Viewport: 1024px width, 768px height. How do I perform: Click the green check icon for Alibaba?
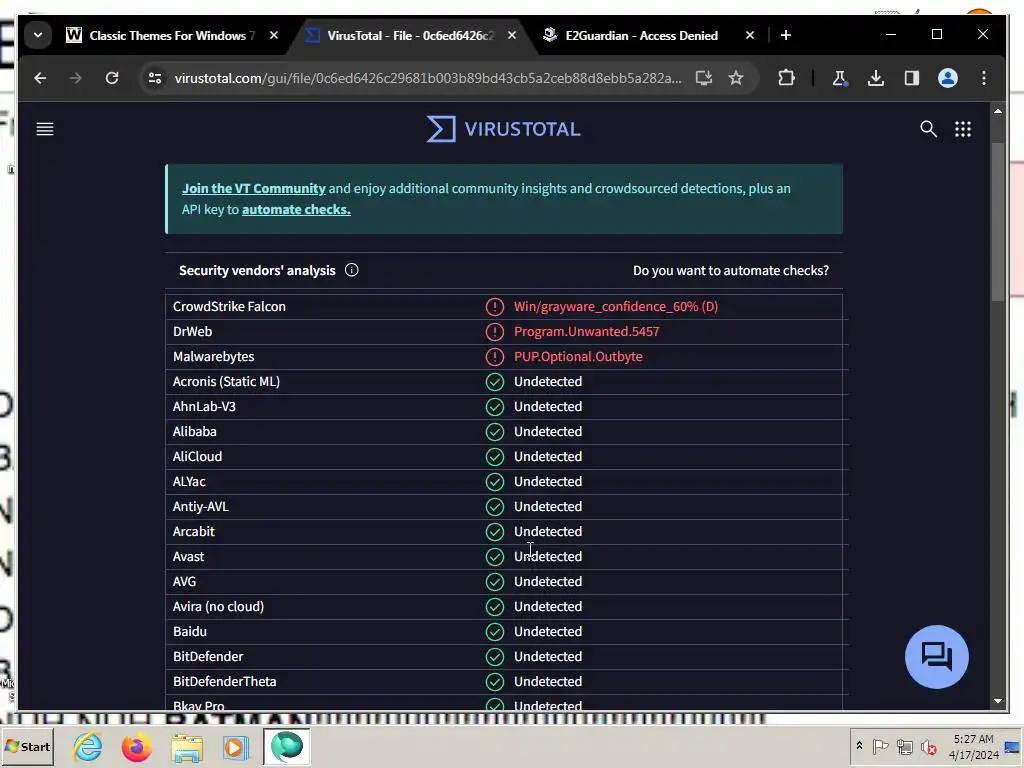494,432
